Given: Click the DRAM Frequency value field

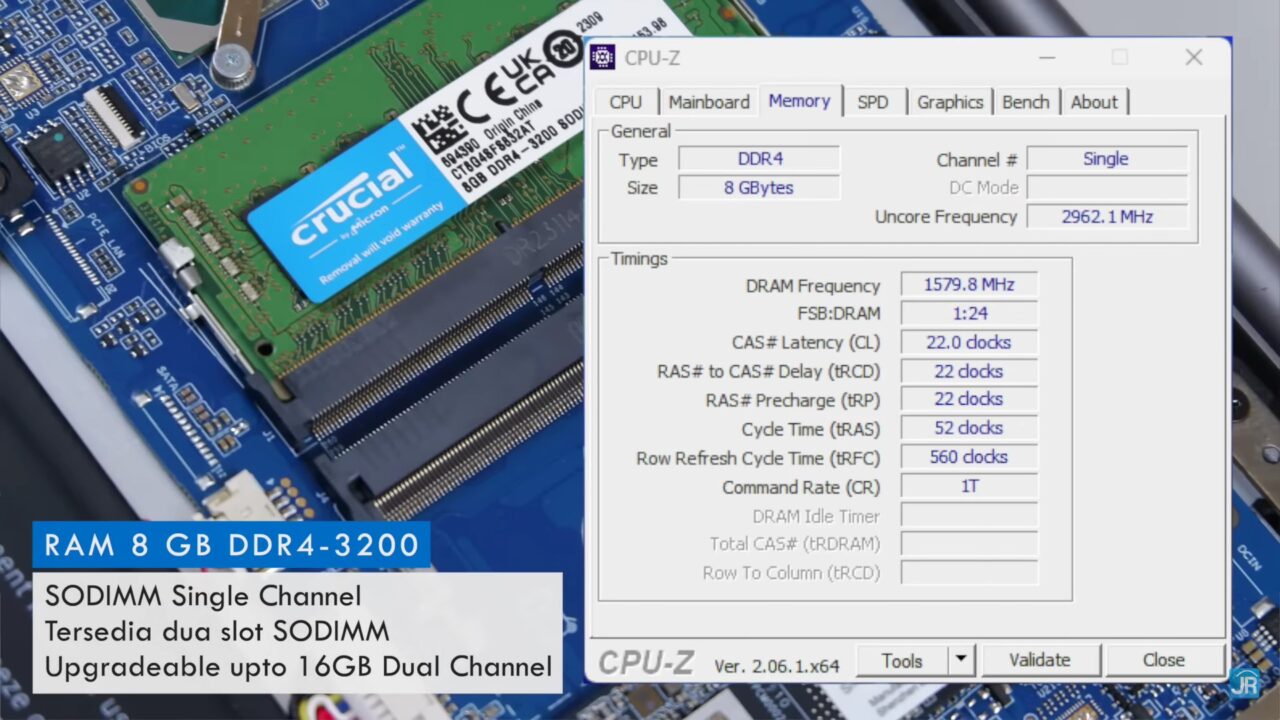Looking at the screenshot, I should tap(968, 285).
